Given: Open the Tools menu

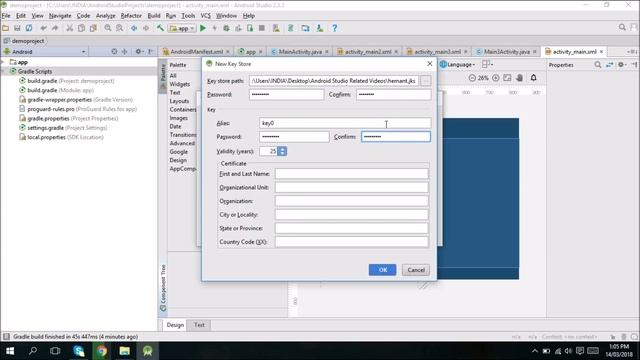Looking at the screenshot, I should pos(188,16).
